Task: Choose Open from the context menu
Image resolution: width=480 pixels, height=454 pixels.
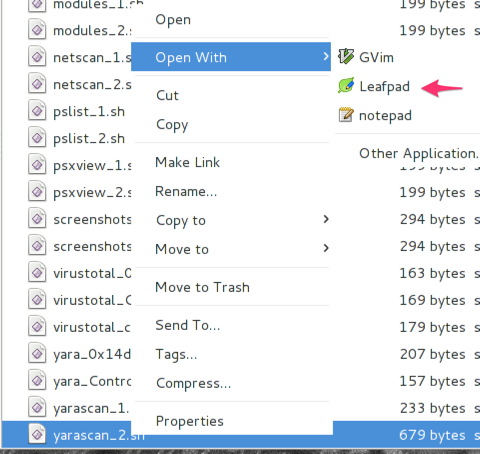Action: 173,19
